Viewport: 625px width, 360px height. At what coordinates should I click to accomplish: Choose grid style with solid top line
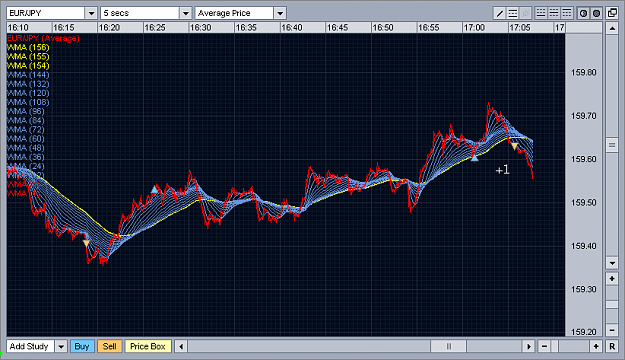coord(566,13)
